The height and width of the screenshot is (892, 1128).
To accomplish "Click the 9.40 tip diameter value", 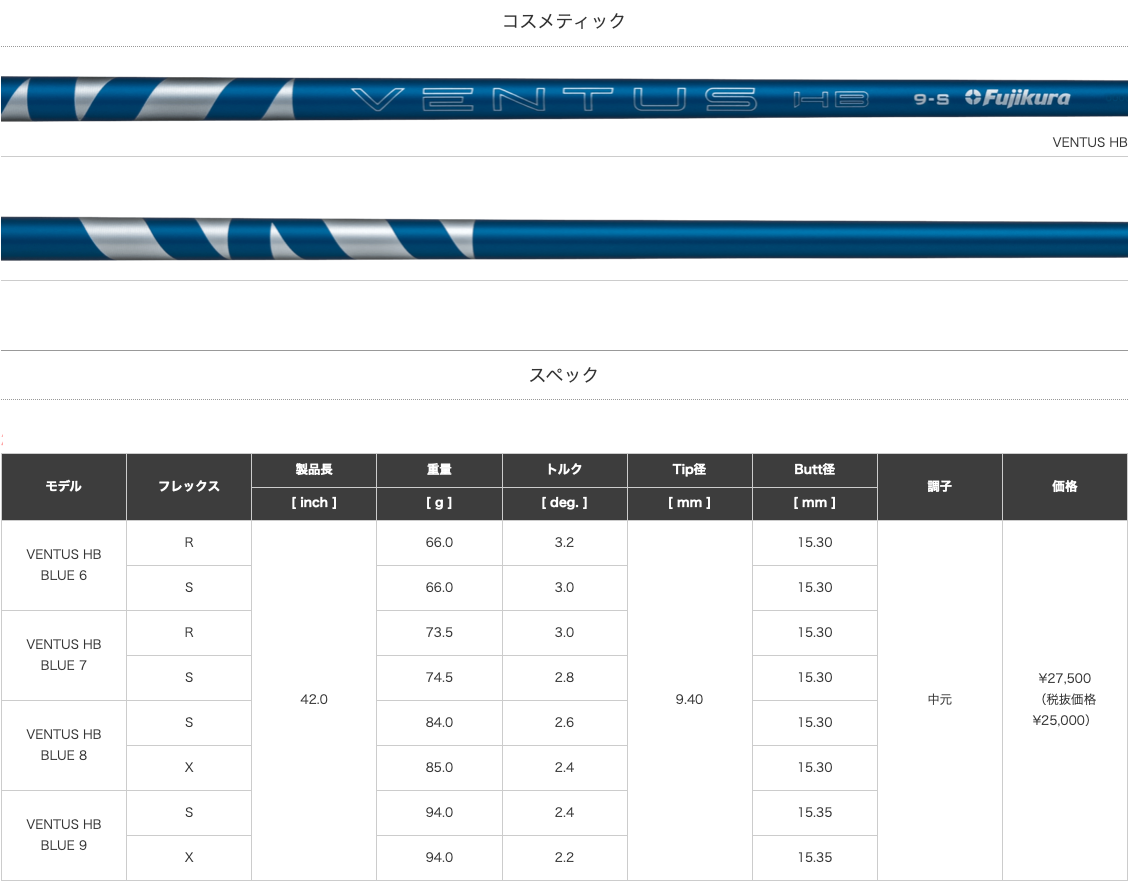I will pos(689,700).
